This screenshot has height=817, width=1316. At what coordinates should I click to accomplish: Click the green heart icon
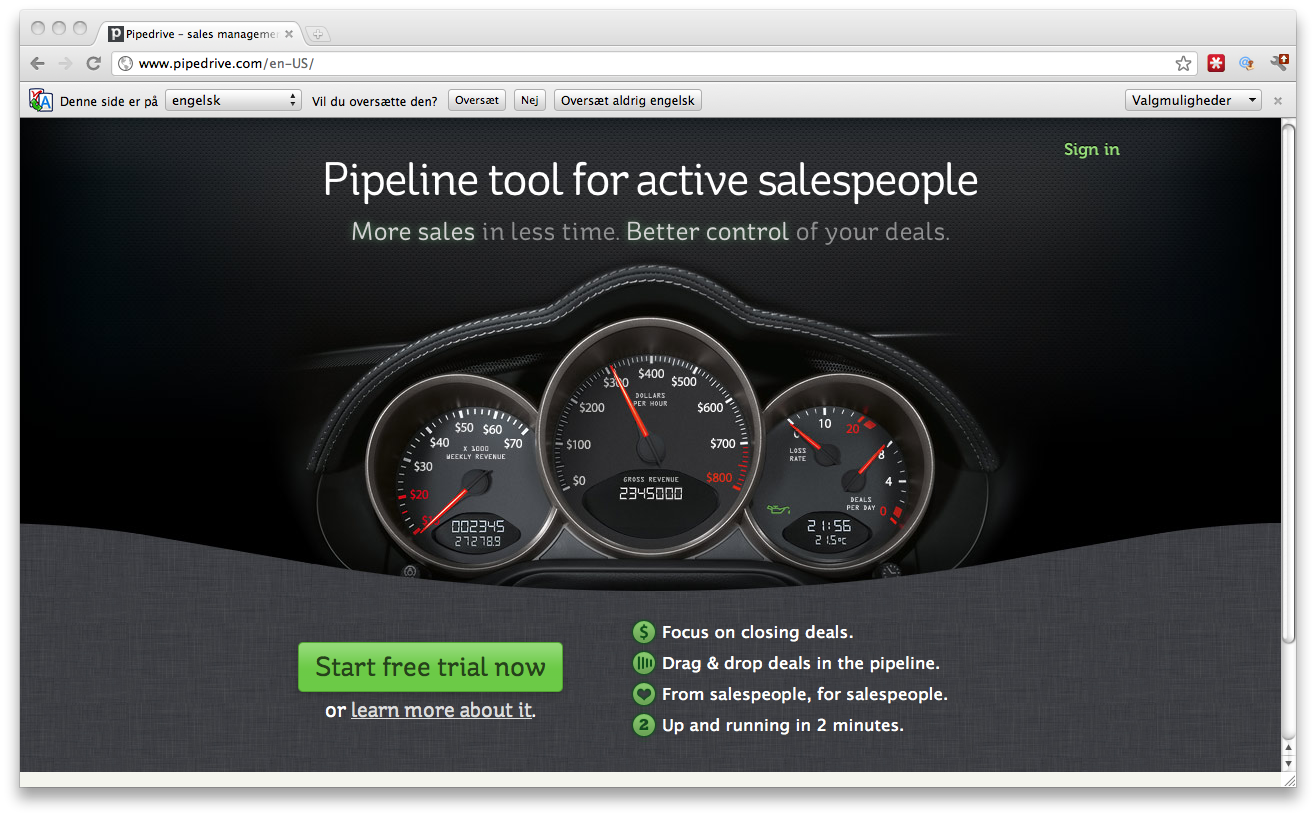click(x=644, y=694)
